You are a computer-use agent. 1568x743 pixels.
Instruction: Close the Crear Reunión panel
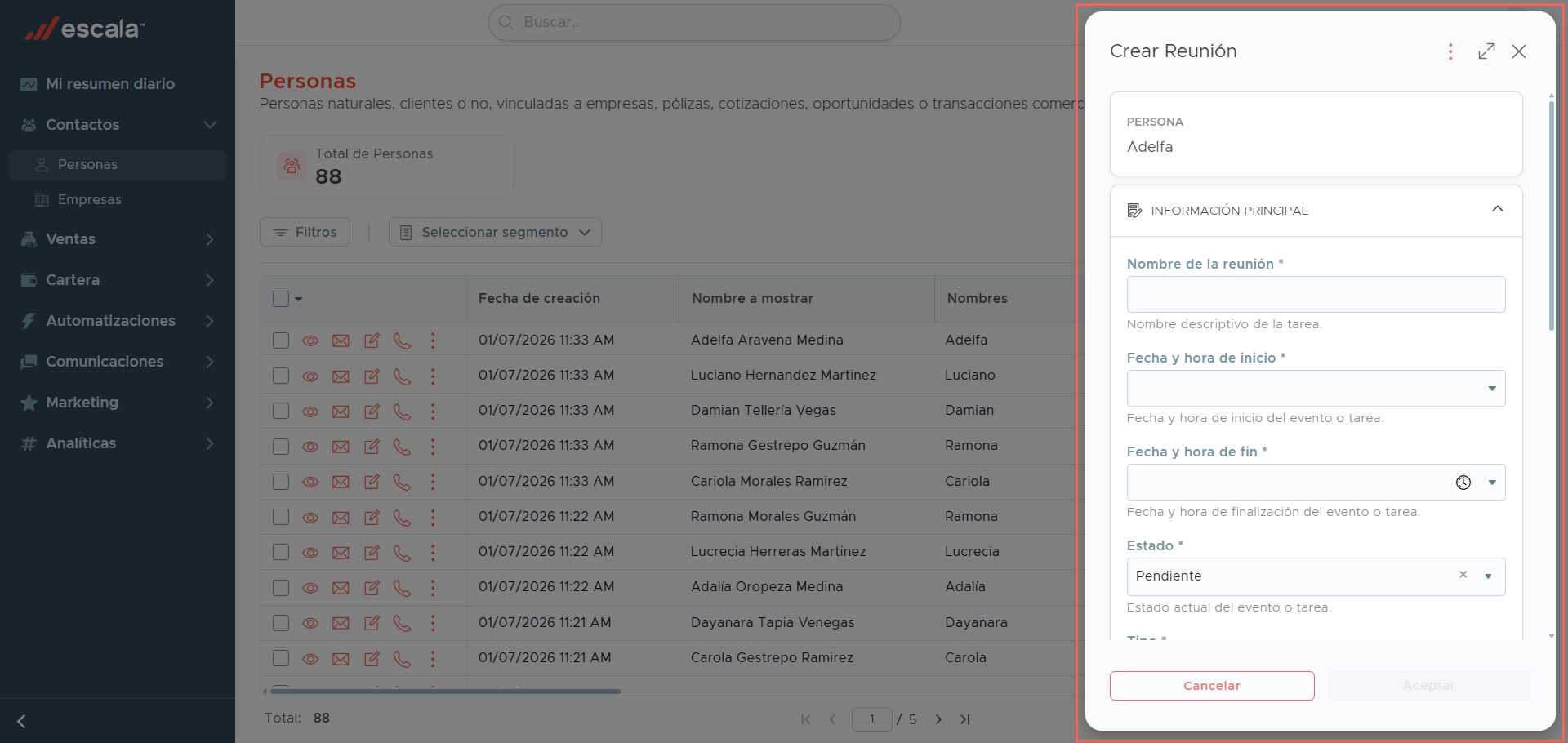point(1519,51)
